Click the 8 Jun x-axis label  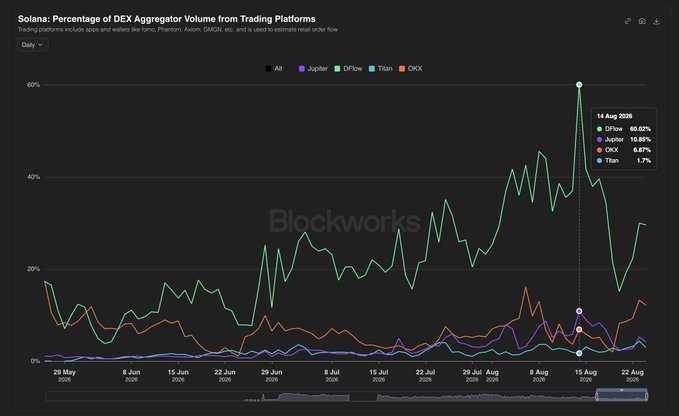(x=131, y=375)
